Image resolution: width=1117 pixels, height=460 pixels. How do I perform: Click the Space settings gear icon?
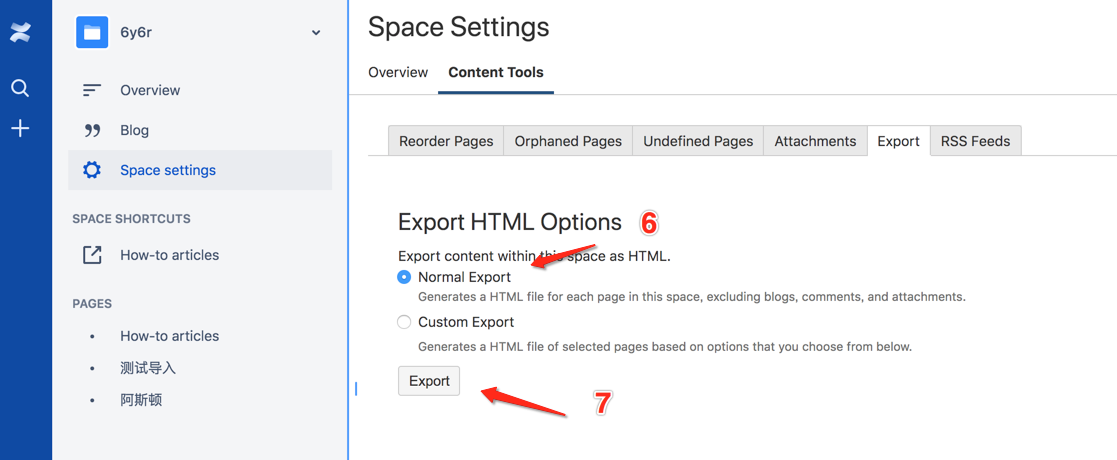[x=92, y=170]
